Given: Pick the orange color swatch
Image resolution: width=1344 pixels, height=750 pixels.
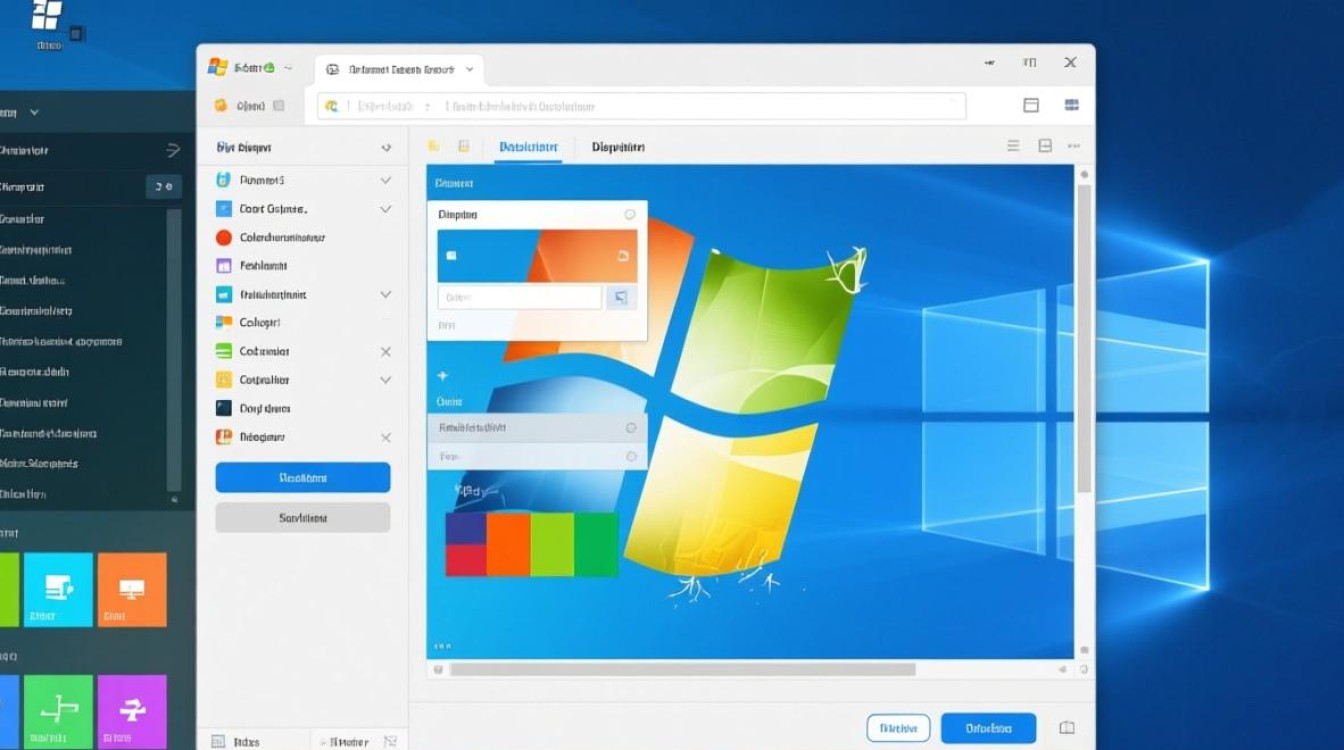Looking at the screenshot, I should [508, 544].
